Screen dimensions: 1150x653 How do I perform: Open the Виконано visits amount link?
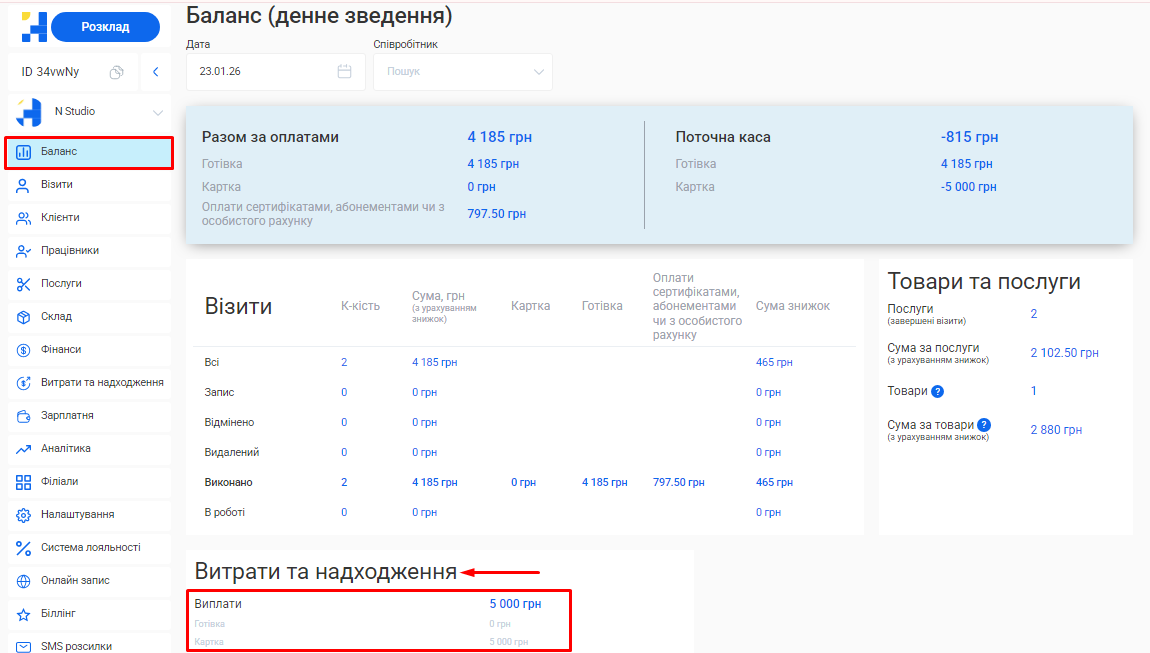(x=434, y=482)
